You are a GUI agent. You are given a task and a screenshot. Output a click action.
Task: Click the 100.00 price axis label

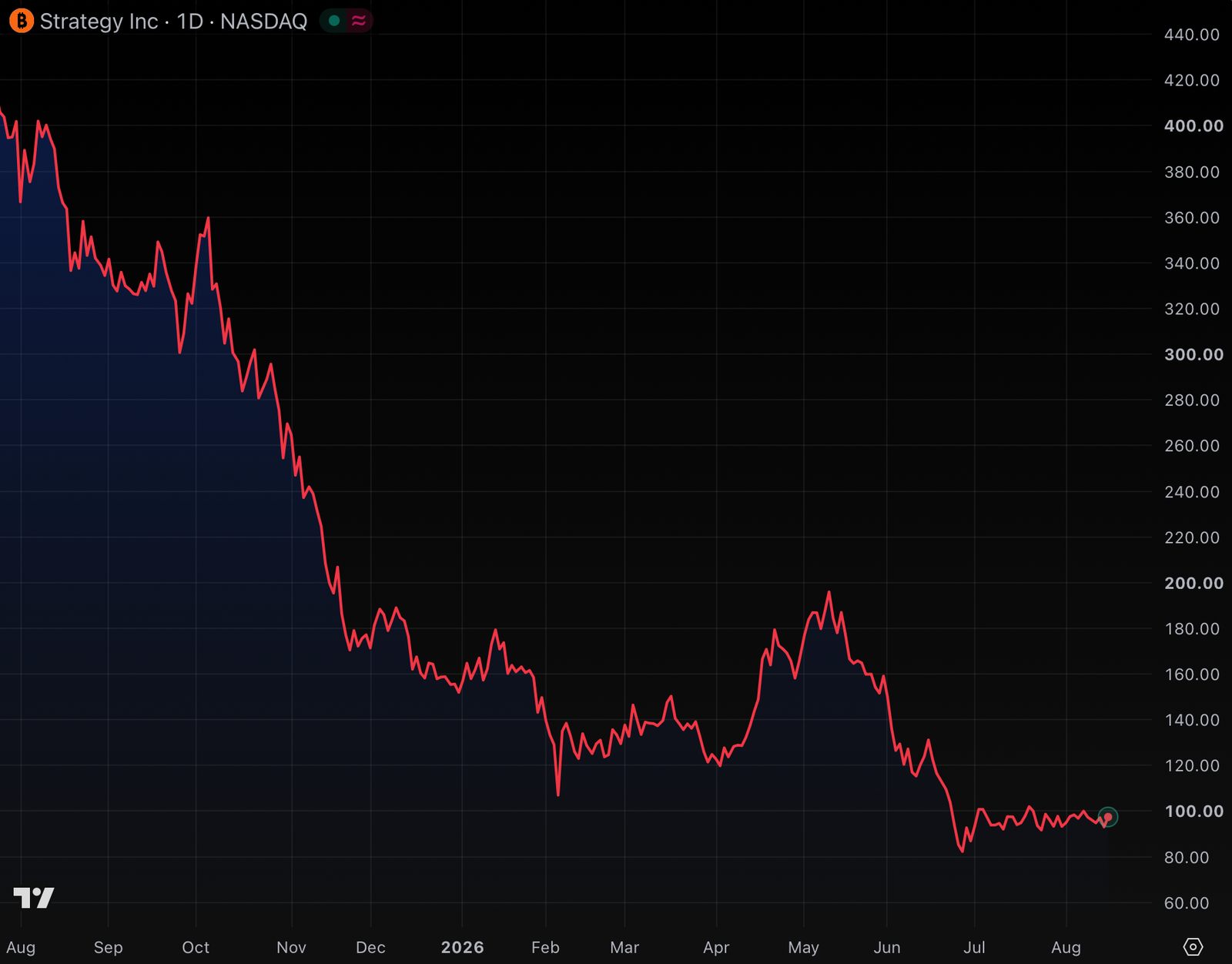[x=1193, y=812]
